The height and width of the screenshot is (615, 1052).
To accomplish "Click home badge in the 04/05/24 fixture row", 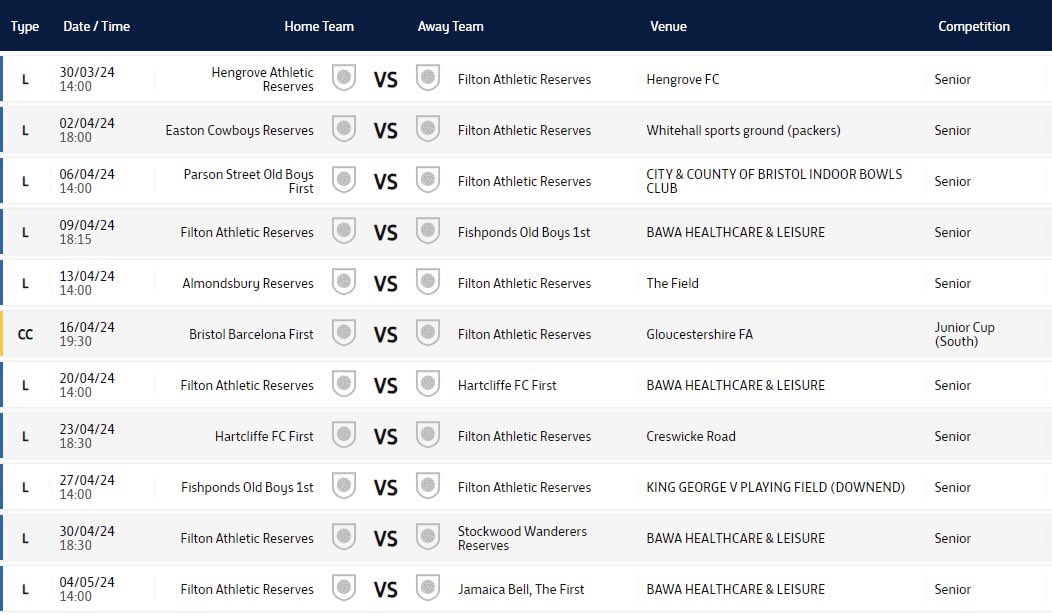I will coord(344,588).
